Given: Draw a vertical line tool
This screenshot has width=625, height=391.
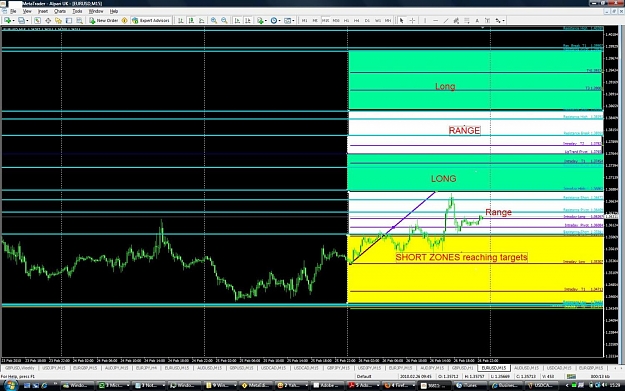Looking at the screenshot, I should coord(425,20).
